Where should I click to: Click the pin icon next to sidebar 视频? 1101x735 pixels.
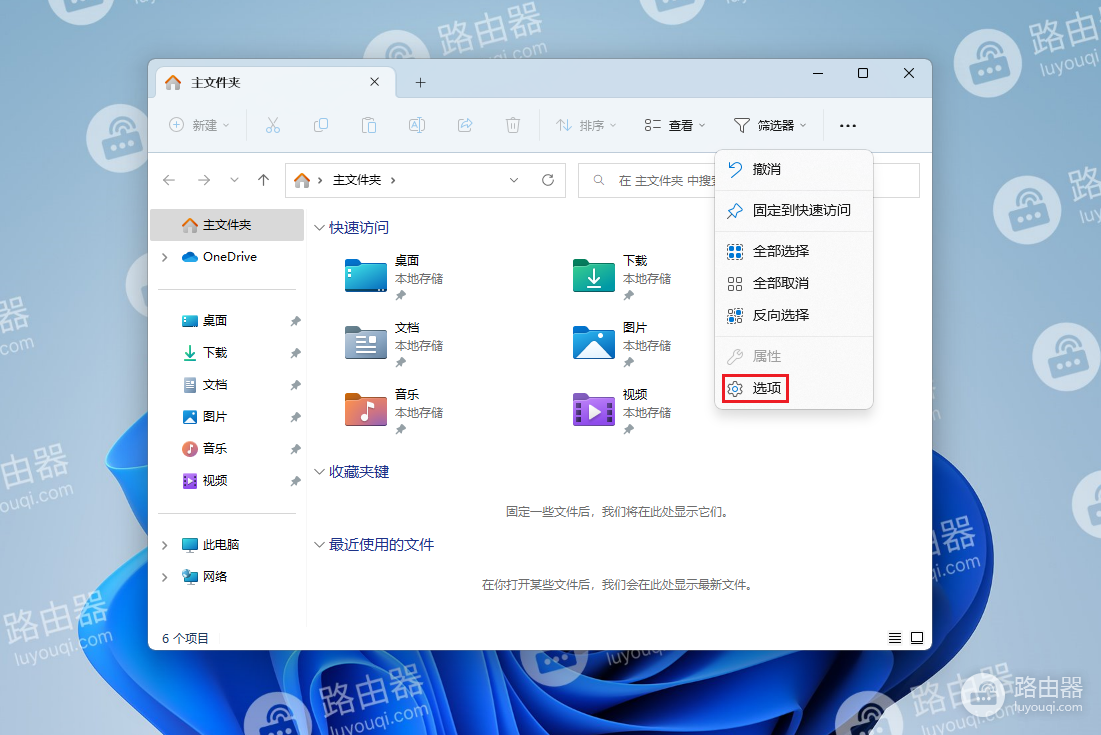296,481
